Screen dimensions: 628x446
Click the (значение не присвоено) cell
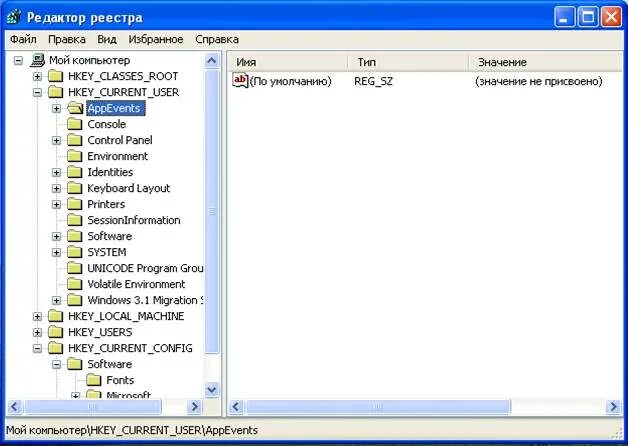[539, 81]
